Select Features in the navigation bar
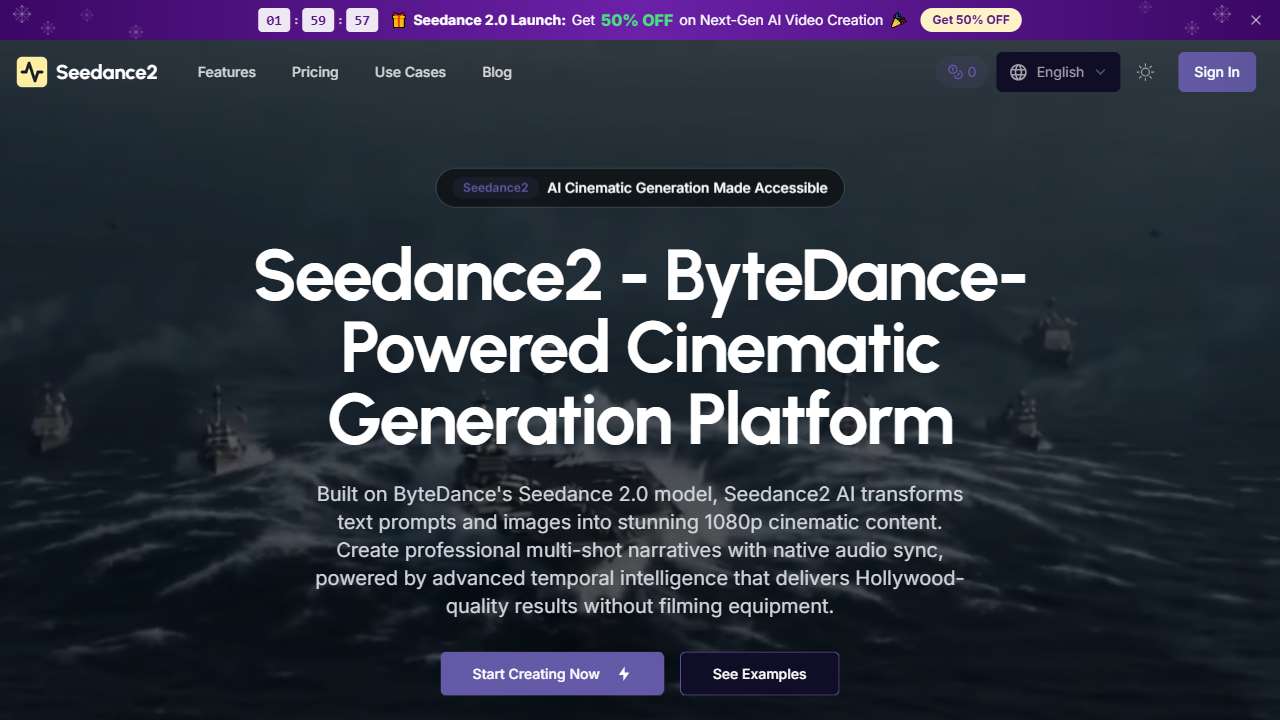The width and height of the screenshot is (1280, 720). pos(226,71)
